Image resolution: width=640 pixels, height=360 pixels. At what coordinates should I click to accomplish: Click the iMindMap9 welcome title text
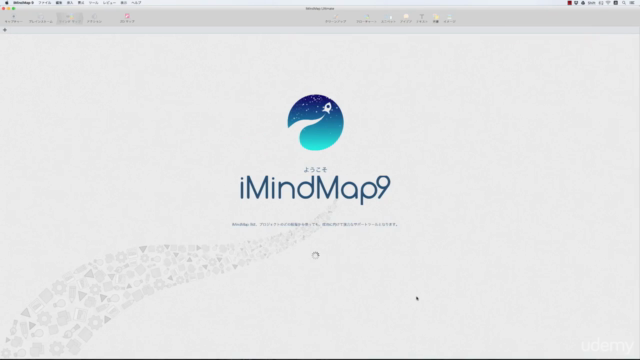(315, 189)
